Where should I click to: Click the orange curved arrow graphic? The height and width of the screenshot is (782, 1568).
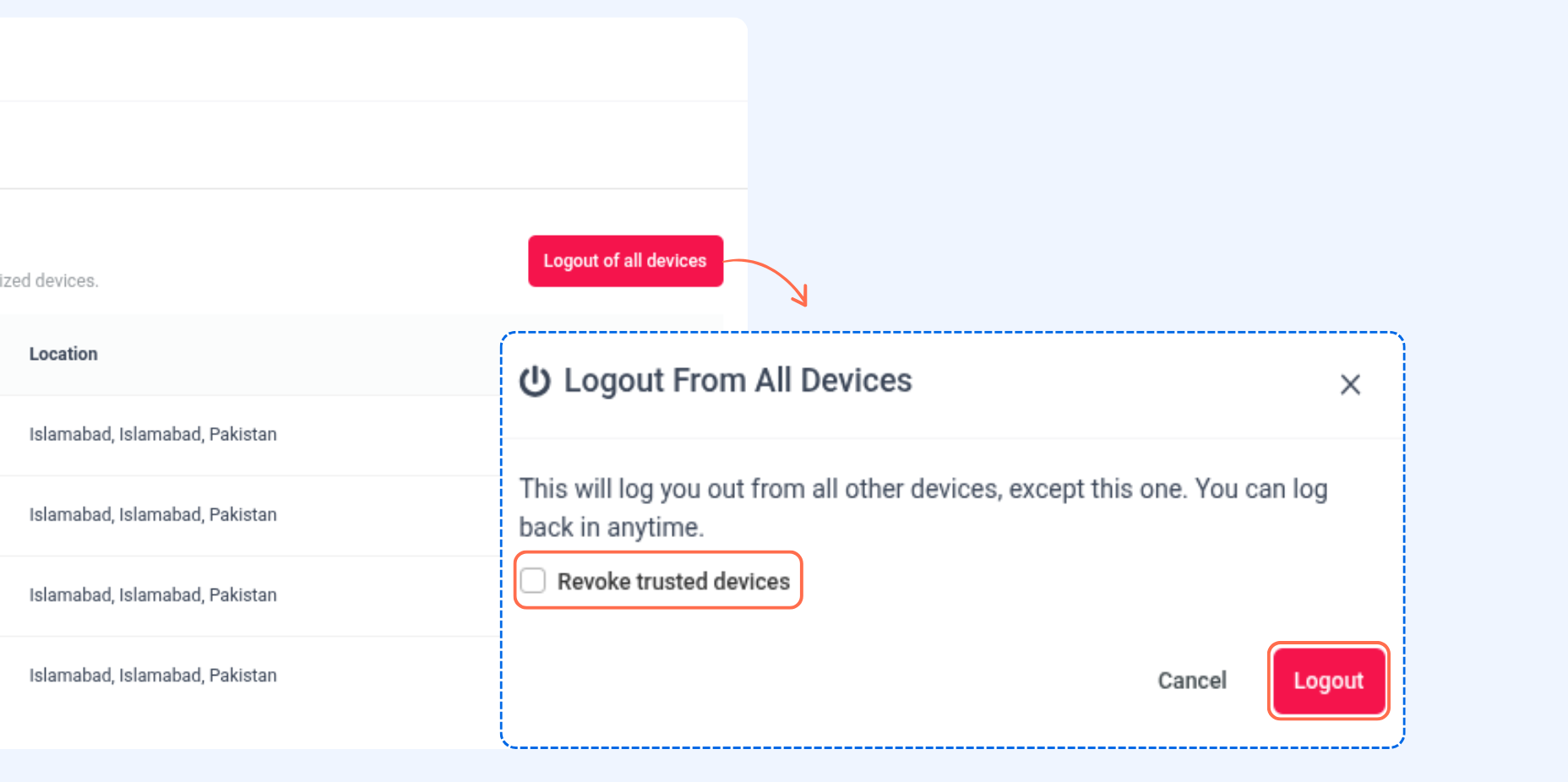pos(766,282)
